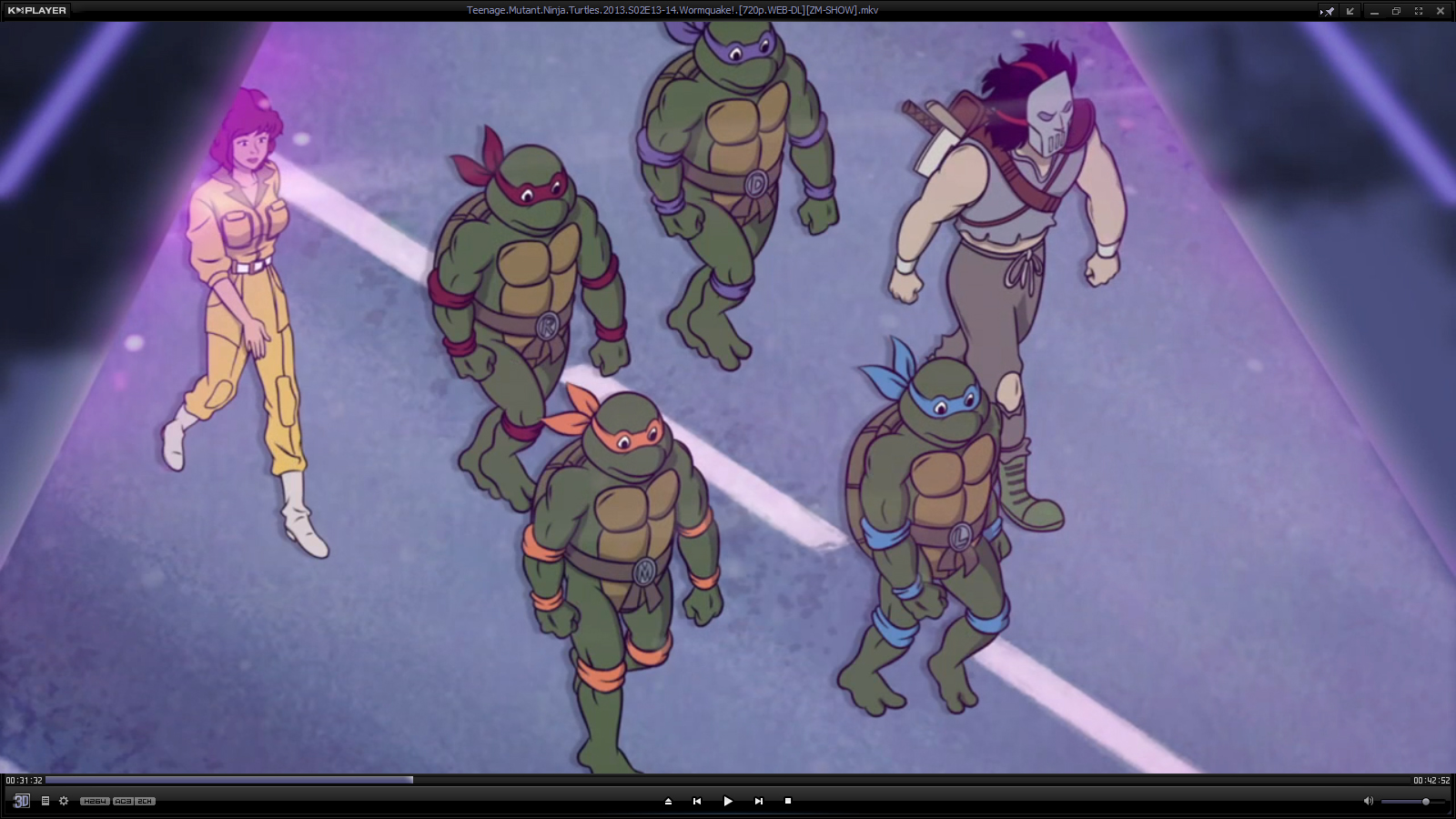The image size is (1456, 819).
Task: Restore down the player window
Action: [1396, 11]
